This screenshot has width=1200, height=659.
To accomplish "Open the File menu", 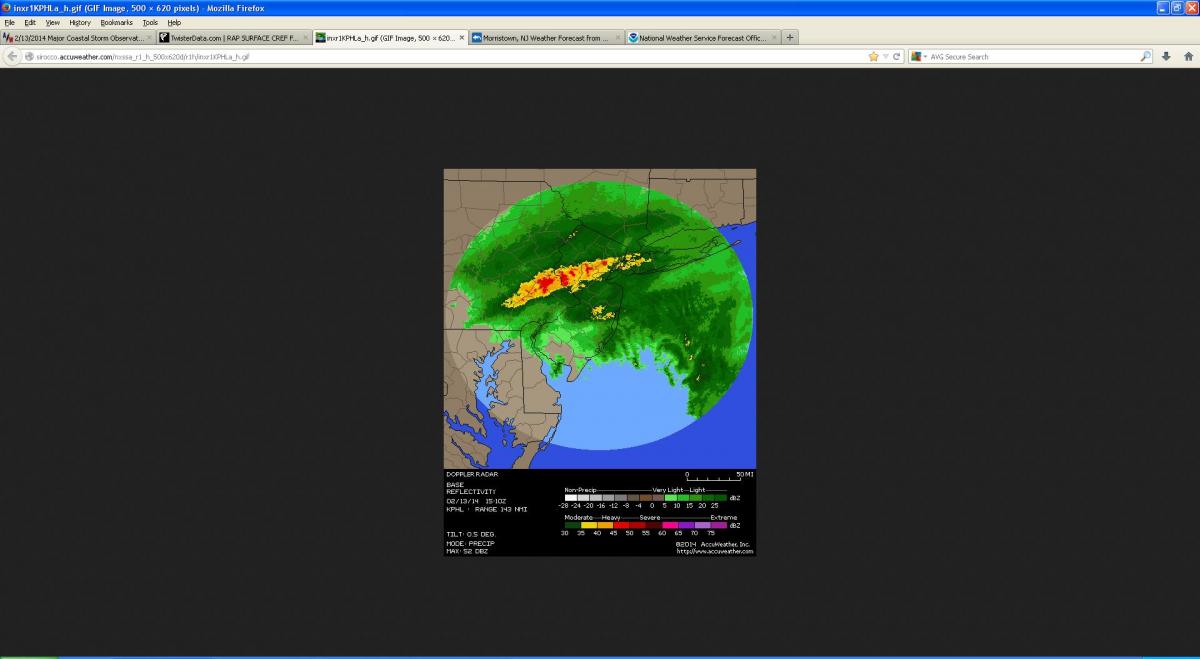I will (10, 22).
